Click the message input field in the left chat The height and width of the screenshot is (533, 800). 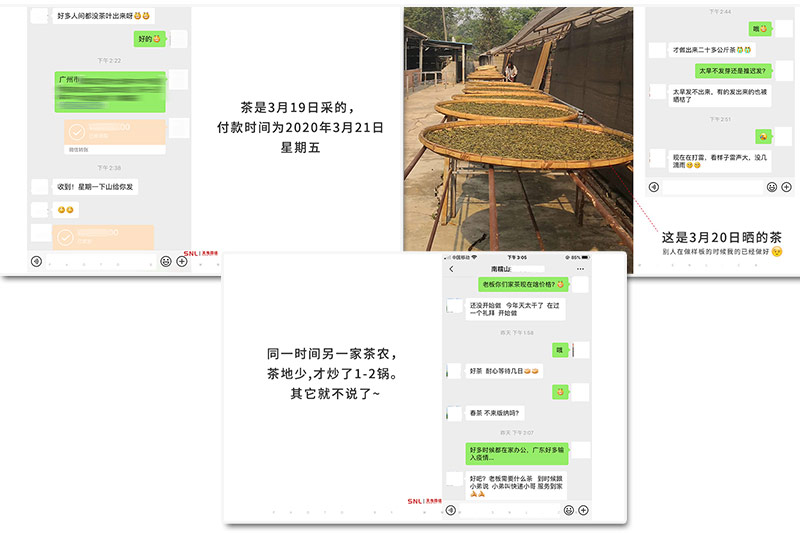(101, 262)
